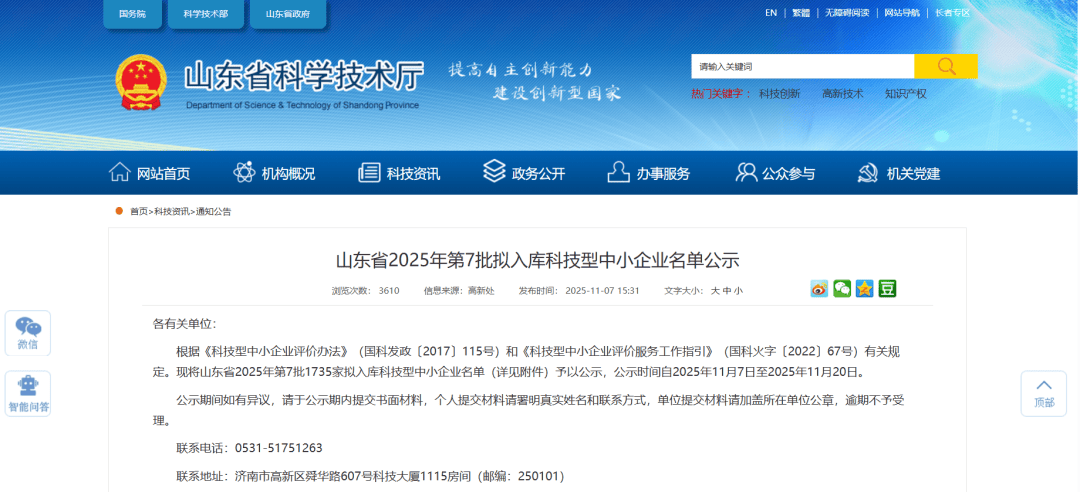Enable 无障碍阅读 accessibility mode

846,13
